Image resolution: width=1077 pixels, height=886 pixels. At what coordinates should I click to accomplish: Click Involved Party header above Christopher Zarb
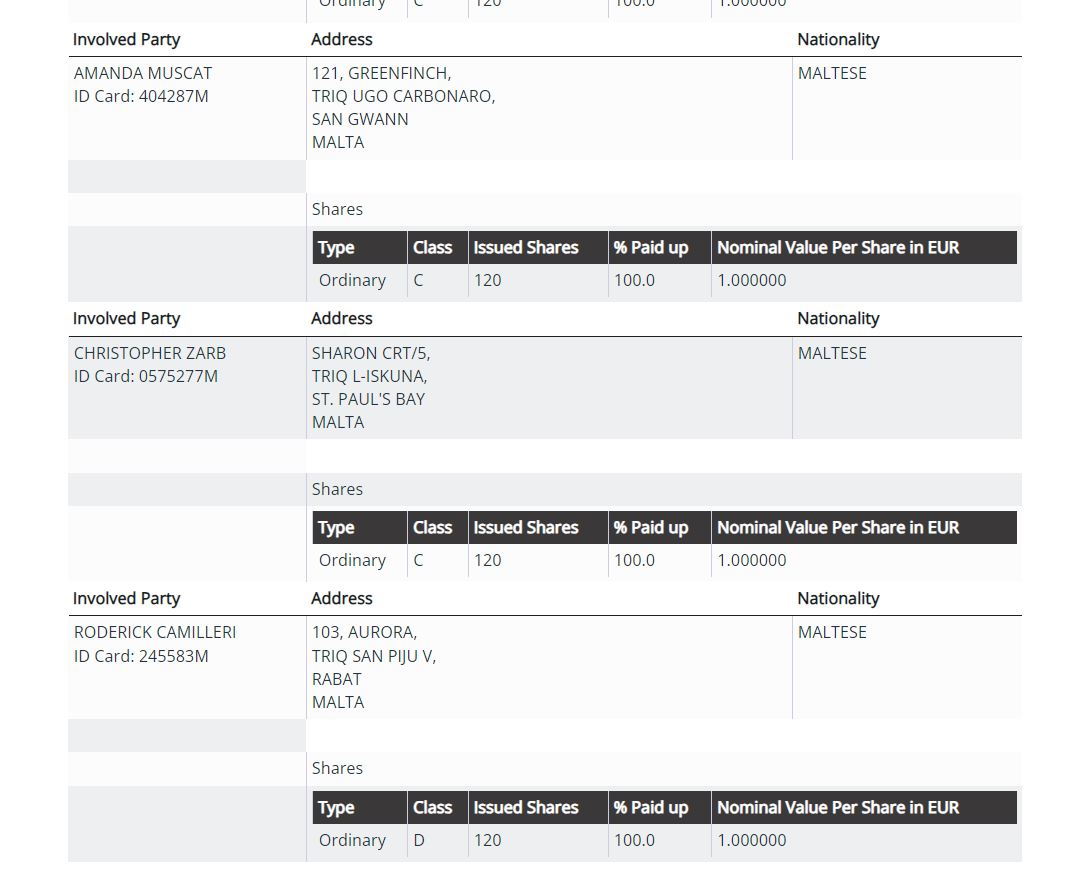126,318
